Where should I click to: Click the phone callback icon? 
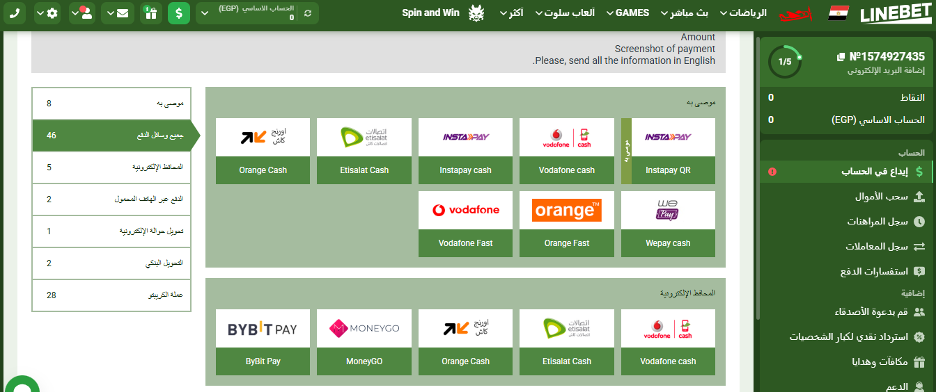coord(13,13)
